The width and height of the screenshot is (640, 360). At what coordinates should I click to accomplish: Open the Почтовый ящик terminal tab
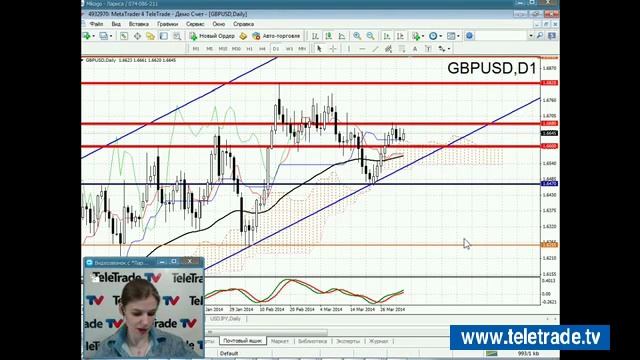243,341
